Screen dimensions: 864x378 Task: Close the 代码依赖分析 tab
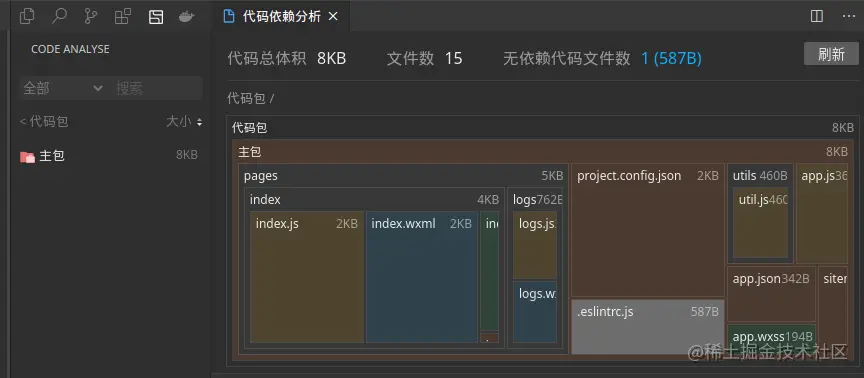pyautogui.click(x=332, y=17)
